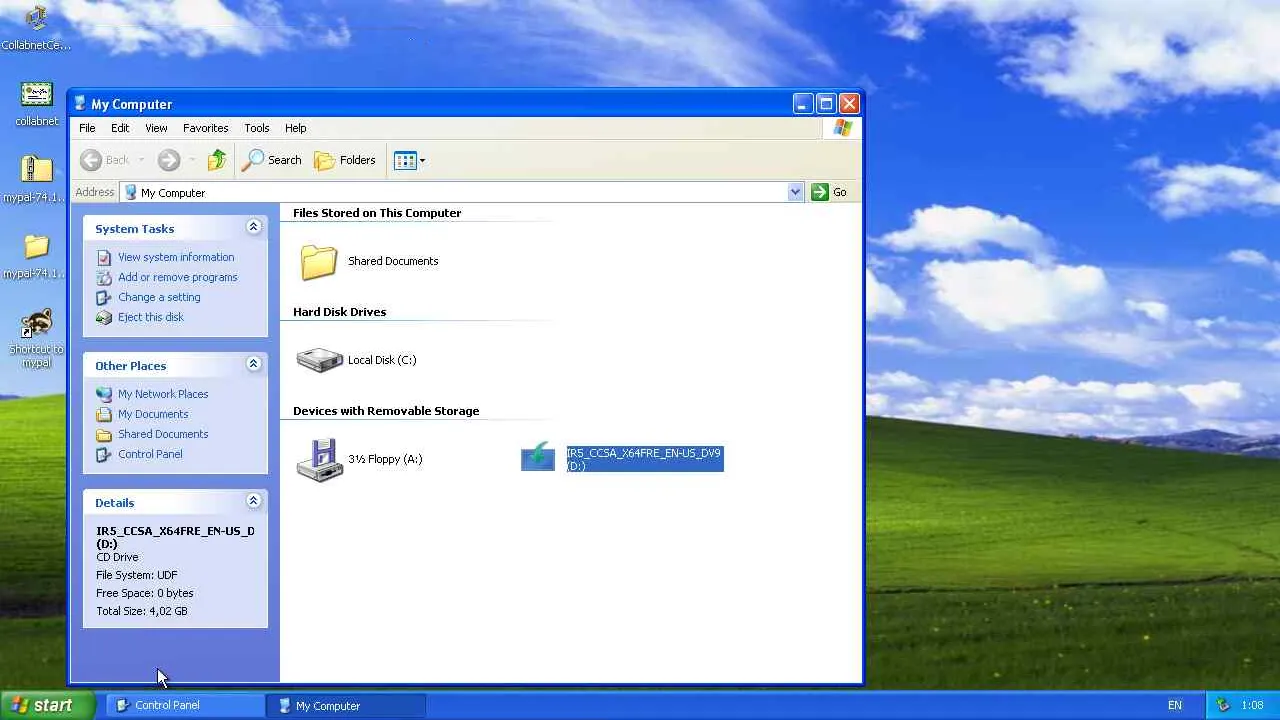Select the mypal folder desktop icon

(x=36, y=256)
